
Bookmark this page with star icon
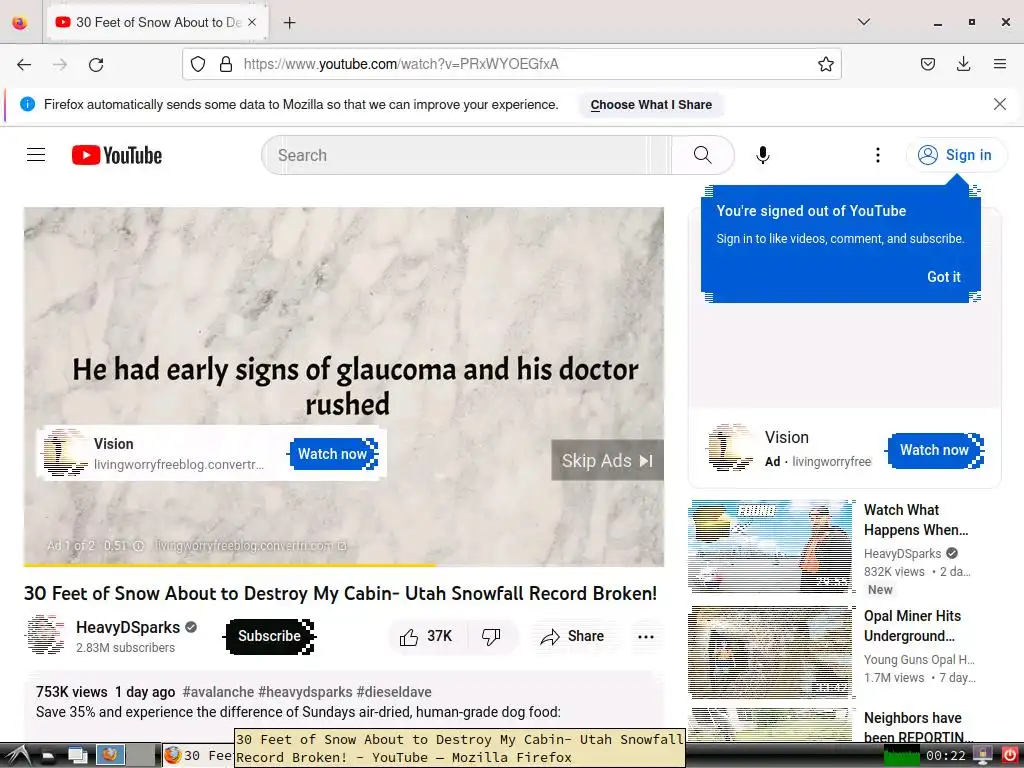pos(825,64)
